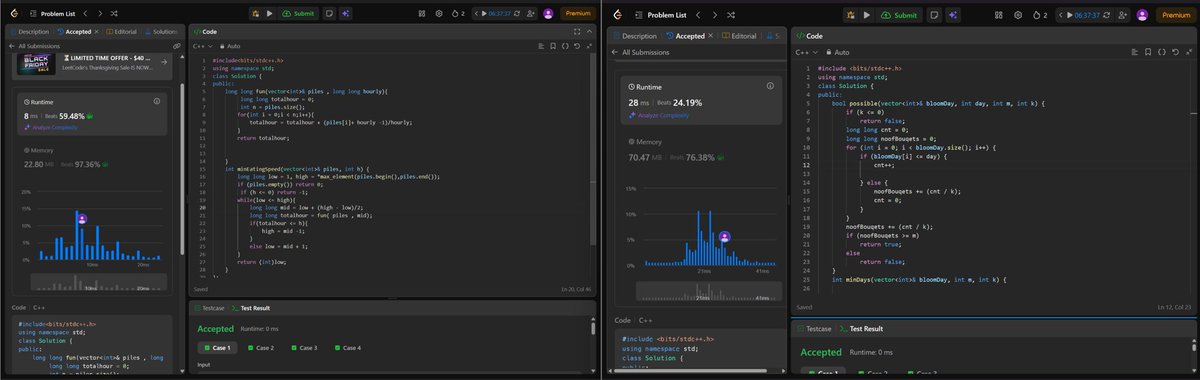Screen dimensions: 1200x380
Task: Bookmark code icon in right editor
Action: click(x=1148, y=51)
